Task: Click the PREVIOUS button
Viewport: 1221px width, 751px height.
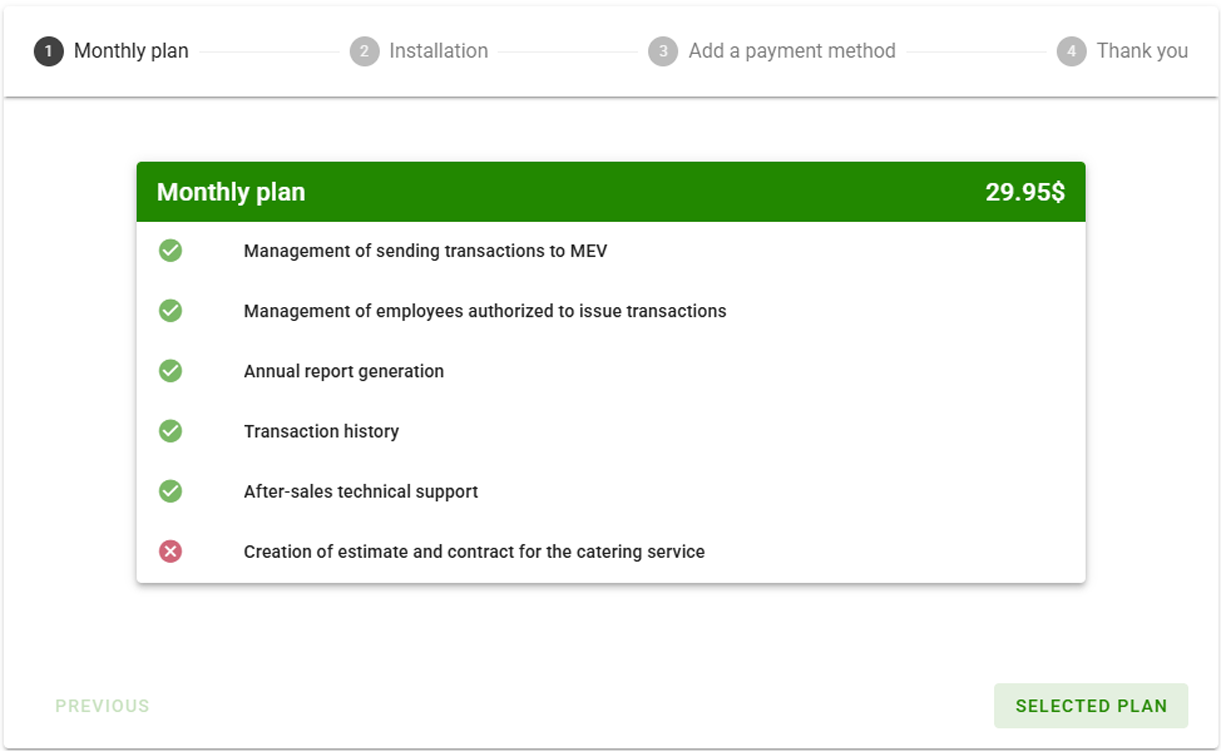Action: (x=102, y=706)
